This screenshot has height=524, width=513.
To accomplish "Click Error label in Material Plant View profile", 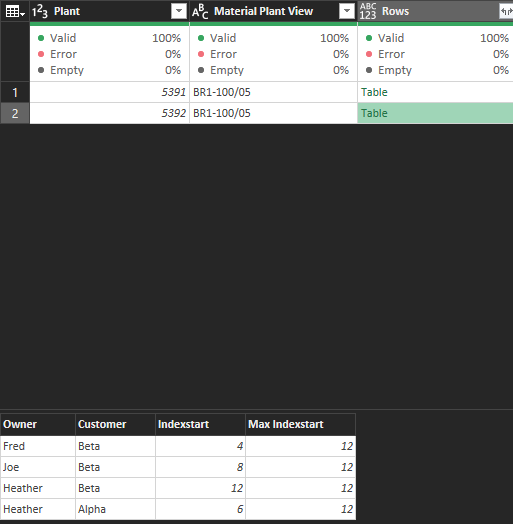I will click(223, 54).
